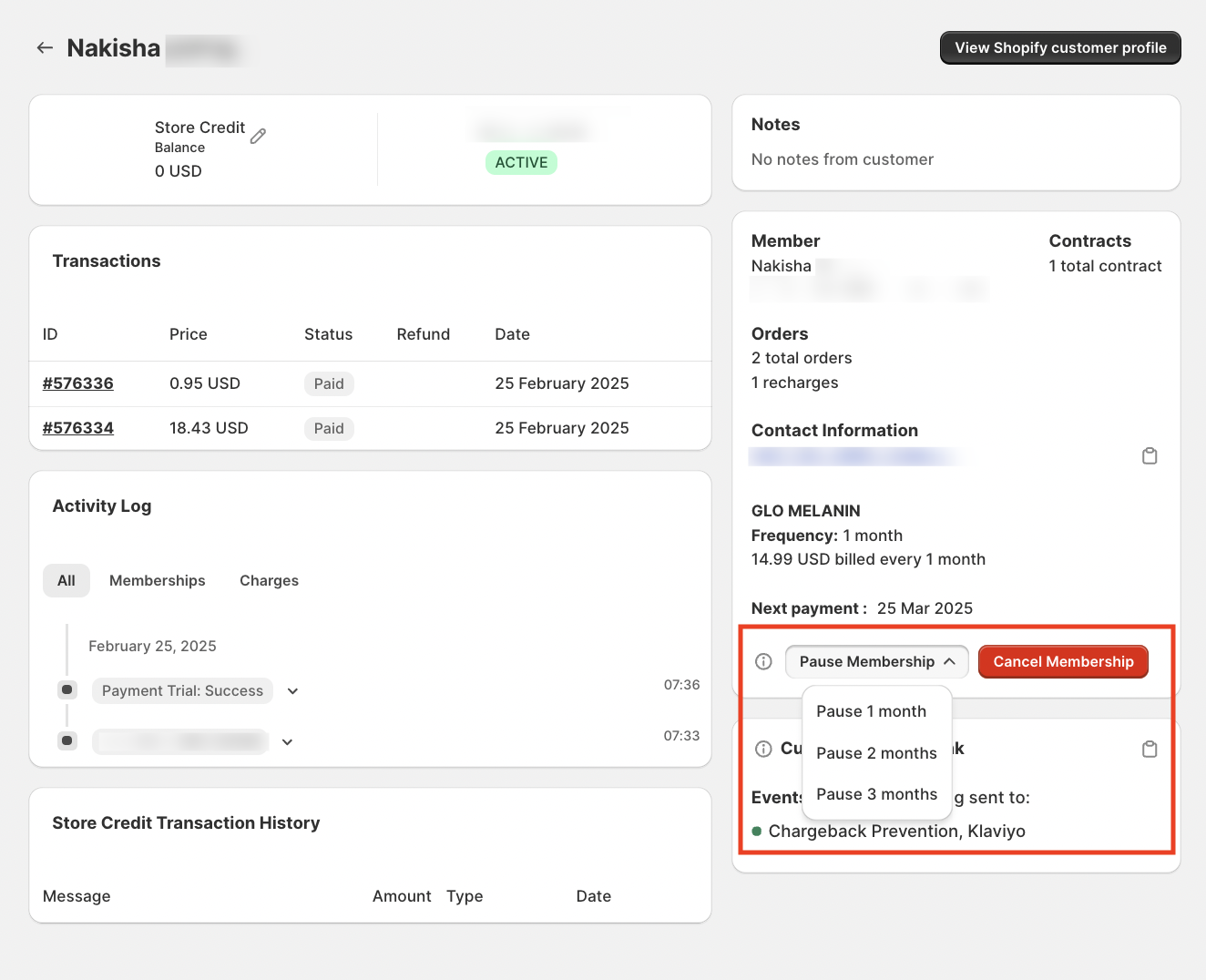Click the Payment Trial: Success timeline bullet
Viewport: 1206px width, 980px height.
click(67, 689)
